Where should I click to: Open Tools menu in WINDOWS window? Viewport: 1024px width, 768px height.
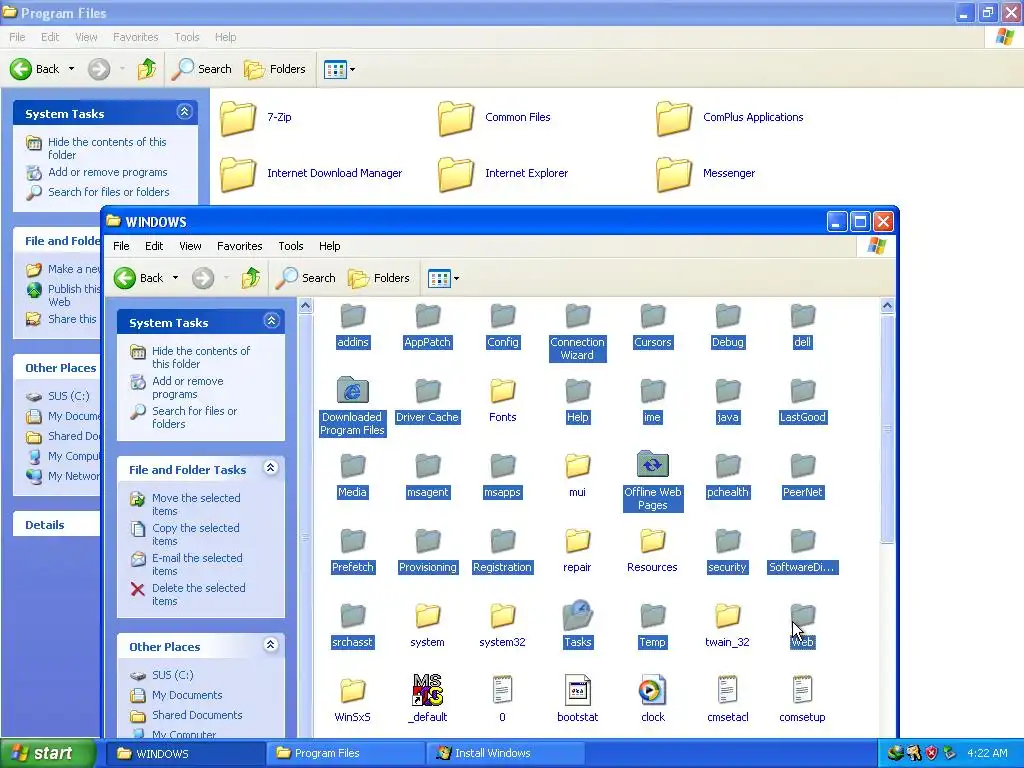(291, 246)
